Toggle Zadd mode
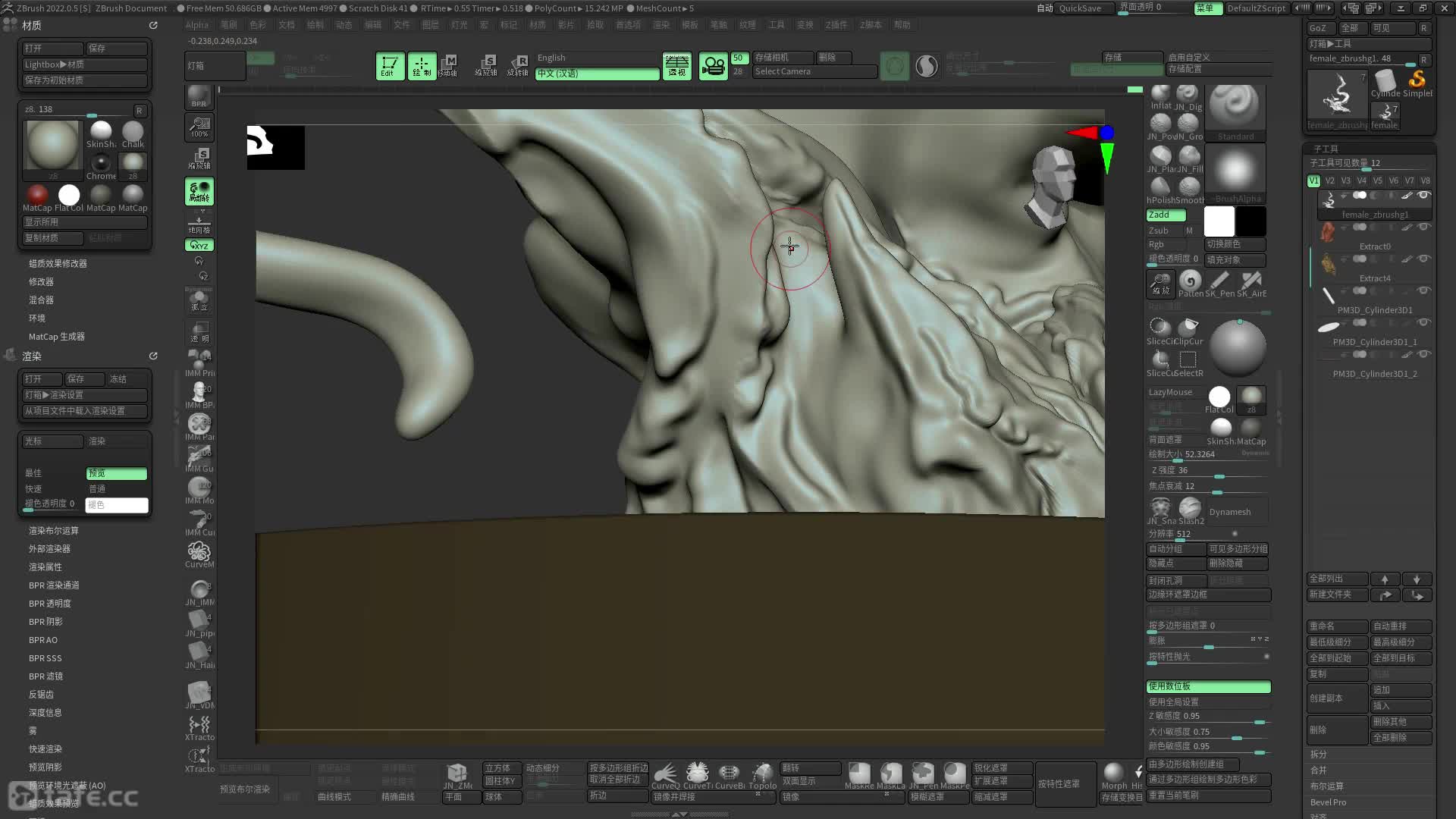1456x819 pixels. 1166,215
